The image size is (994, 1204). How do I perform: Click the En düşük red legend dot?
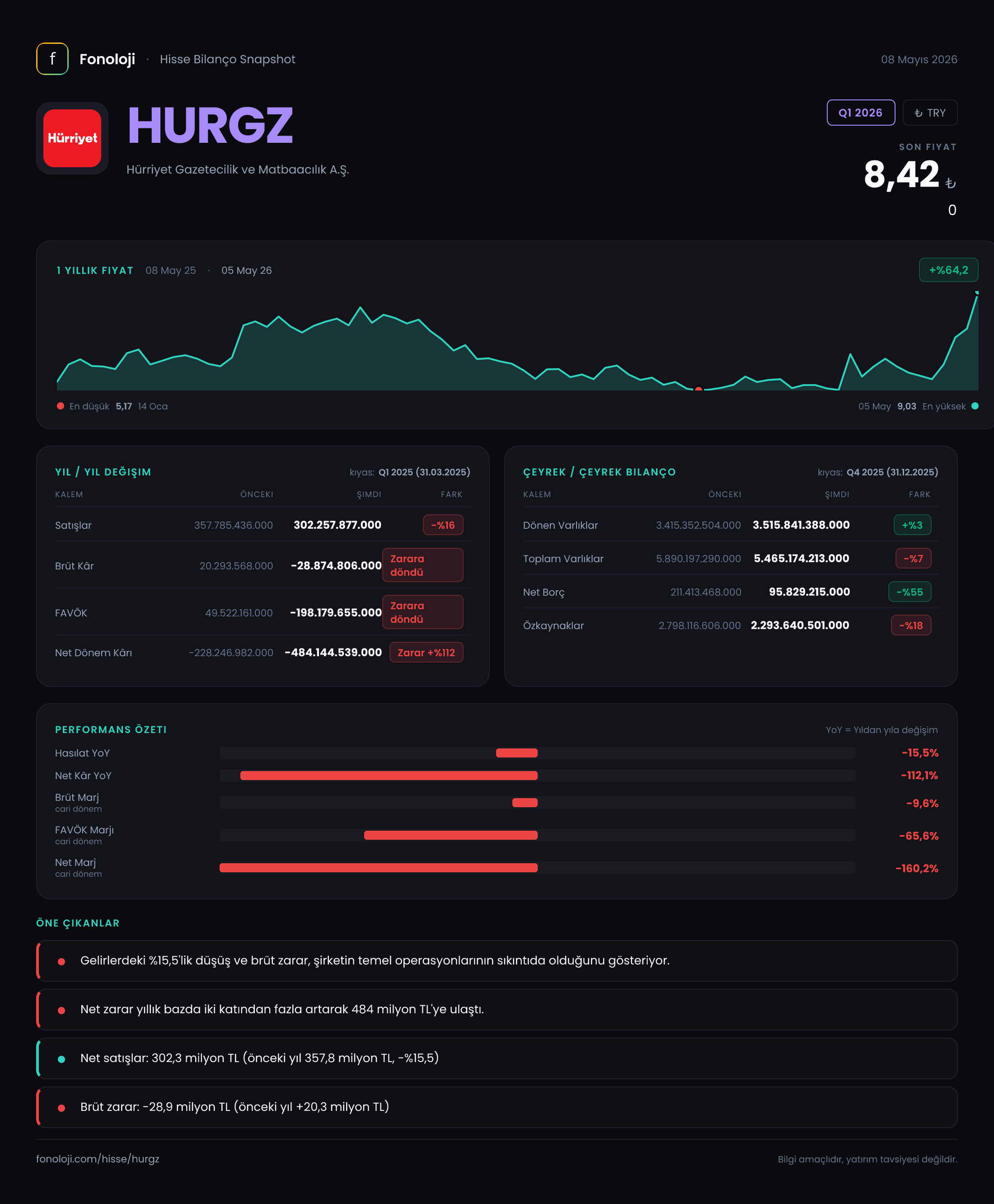pyautogui.click(x=60, y=406)
